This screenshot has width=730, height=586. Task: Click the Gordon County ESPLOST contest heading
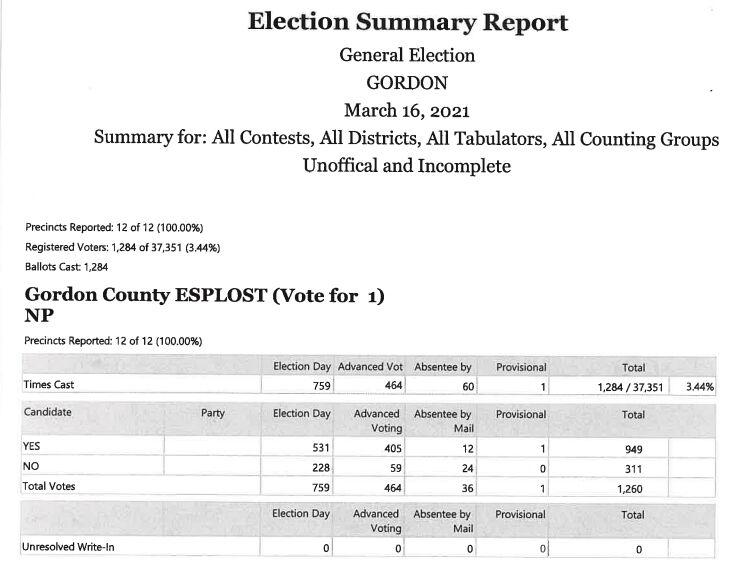[204, 297]
